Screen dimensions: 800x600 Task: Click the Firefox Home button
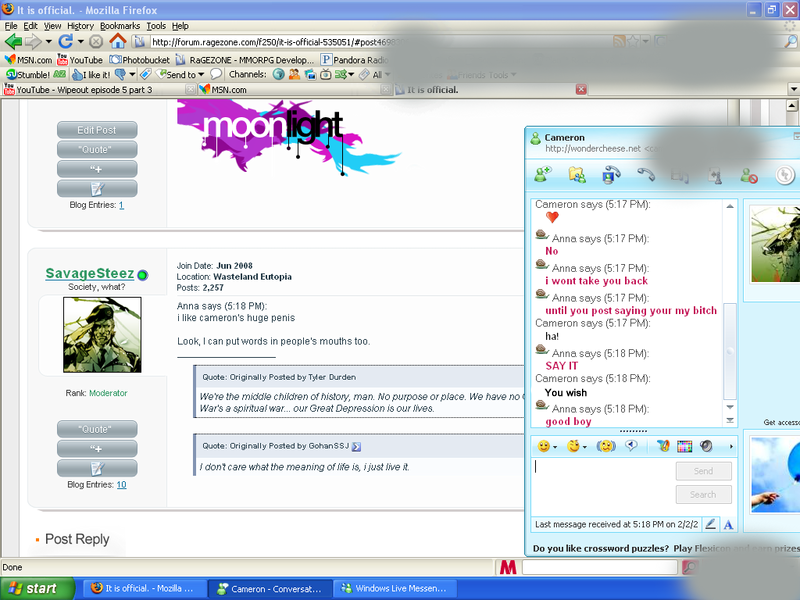click(118, 41)
